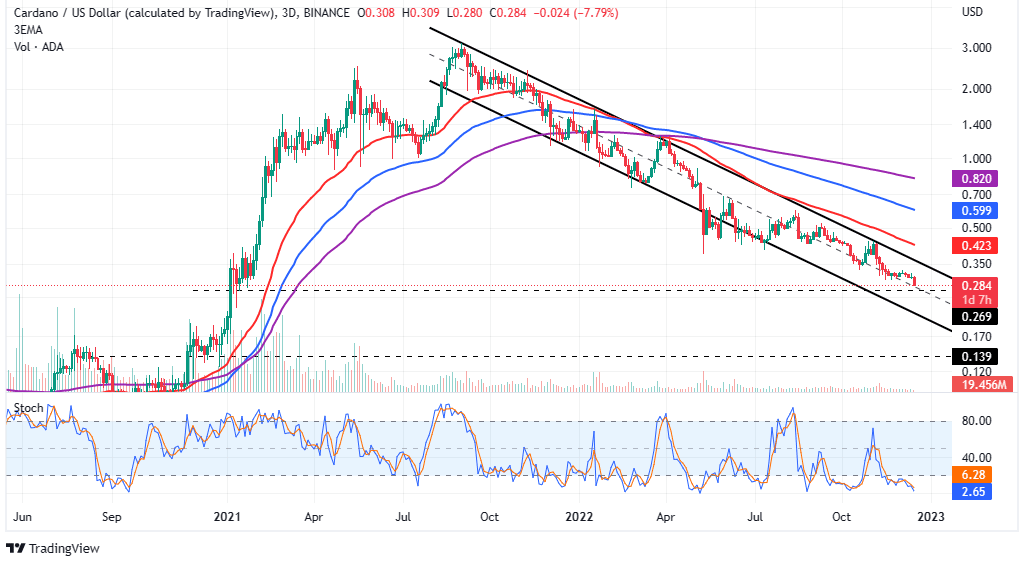Image resolution: width=1028 pixels, height=565 pixels.
Task: Click the blue 0.599 EMA price label
Action: click(x=976, y=210)
